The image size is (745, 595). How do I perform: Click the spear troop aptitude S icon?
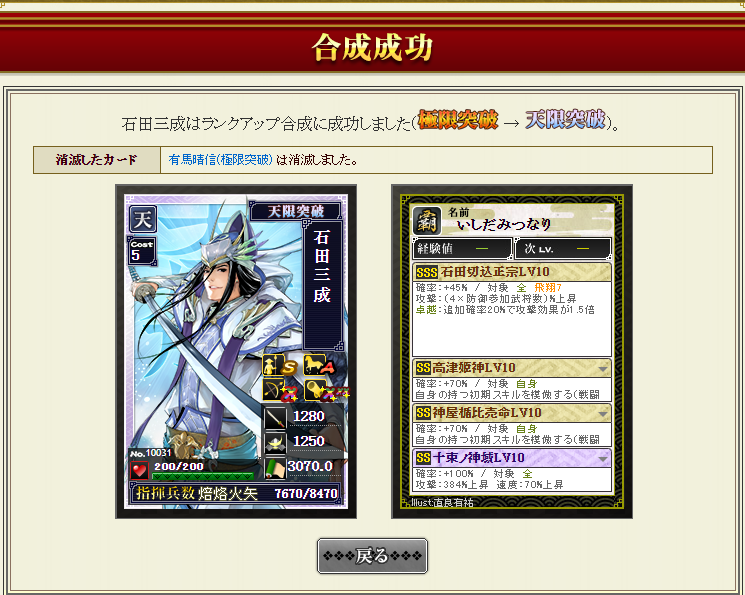[x=280, y=365]
